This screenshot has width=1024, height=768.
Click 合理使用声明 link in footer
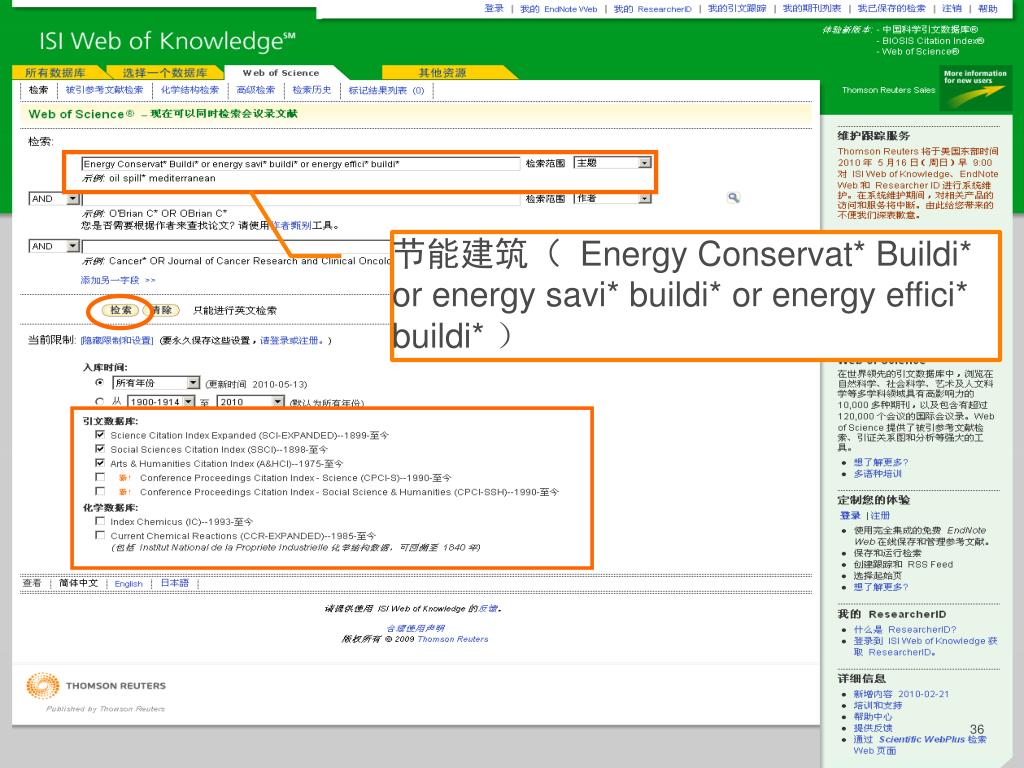416,628
